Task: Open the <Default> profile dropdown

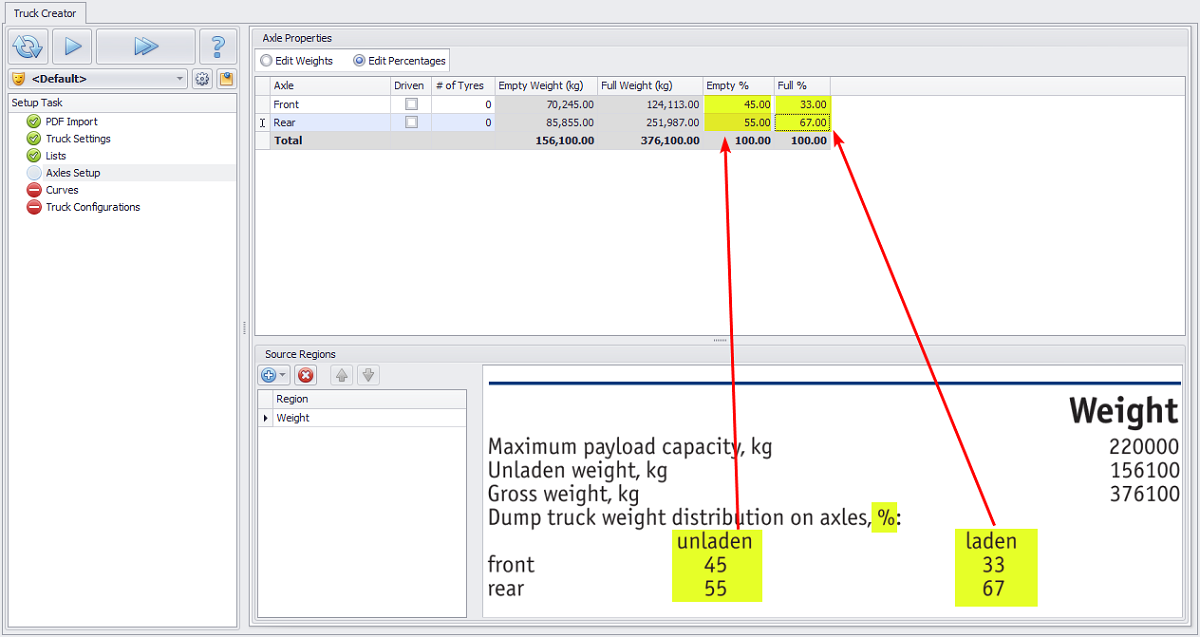Action: coord(180,79)
